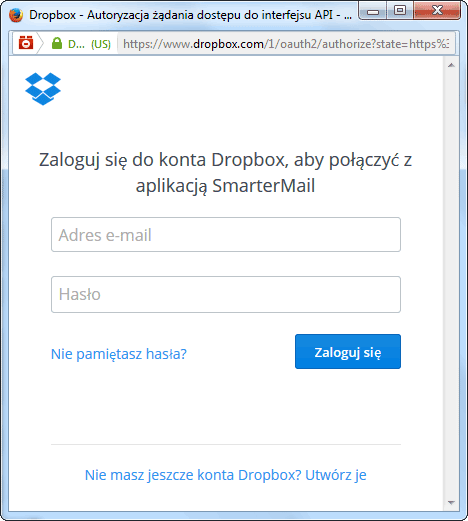Click the scrollbar down arrow
This screenshot has height=521, width=468.
(x=451, y=503)
